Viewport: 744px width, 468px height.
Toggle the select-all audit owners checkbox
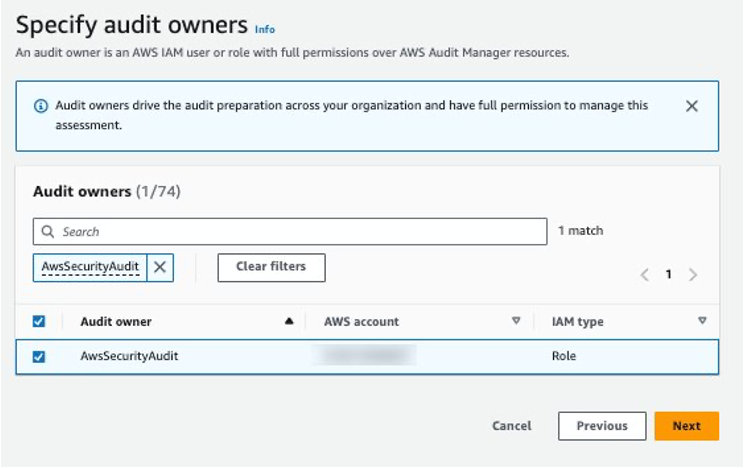tap(39, 322)
